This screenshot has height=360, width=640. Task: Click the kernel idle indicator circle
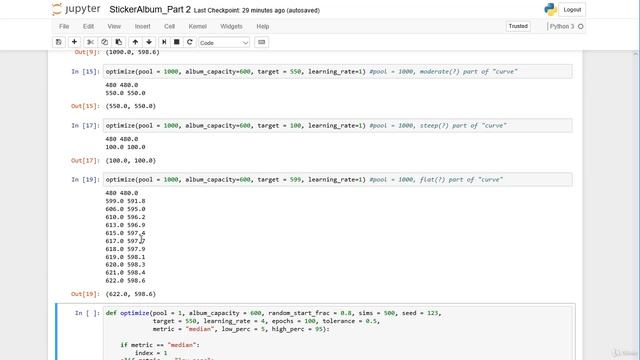(580, 27)
